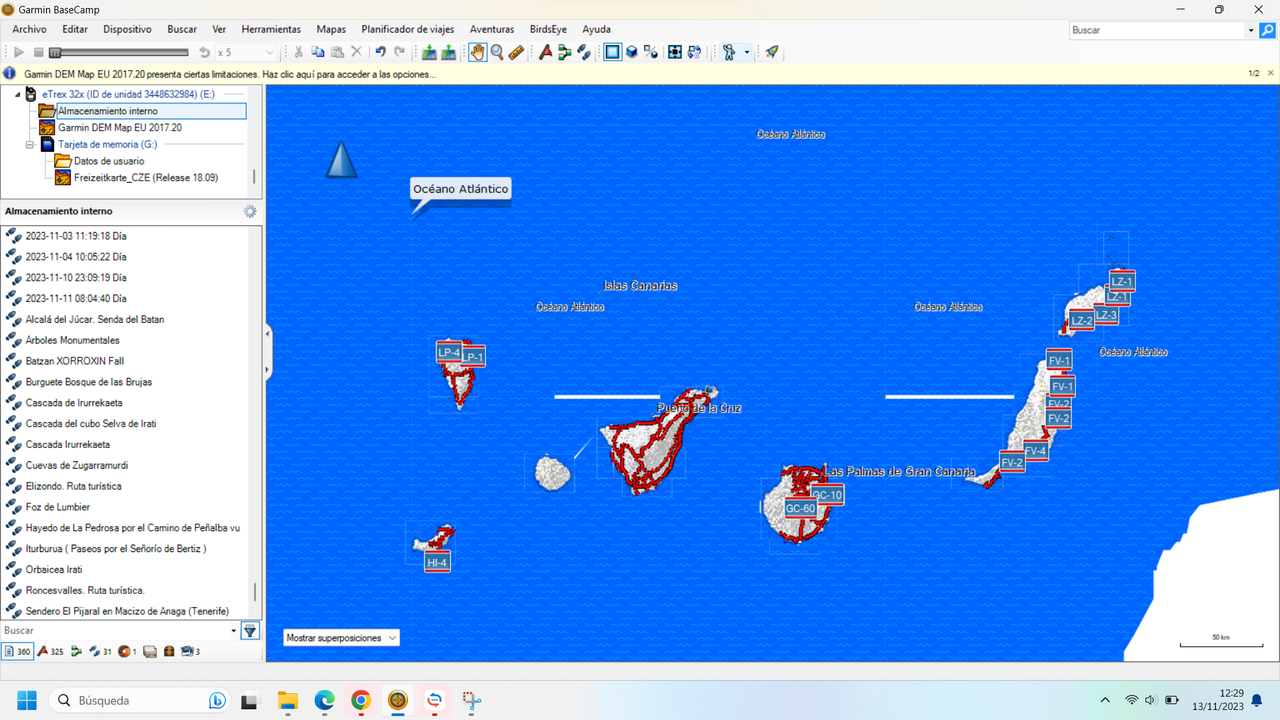1280x720 pixels.
Task: Toggle the photos filter icon
Action: [150, 651]
